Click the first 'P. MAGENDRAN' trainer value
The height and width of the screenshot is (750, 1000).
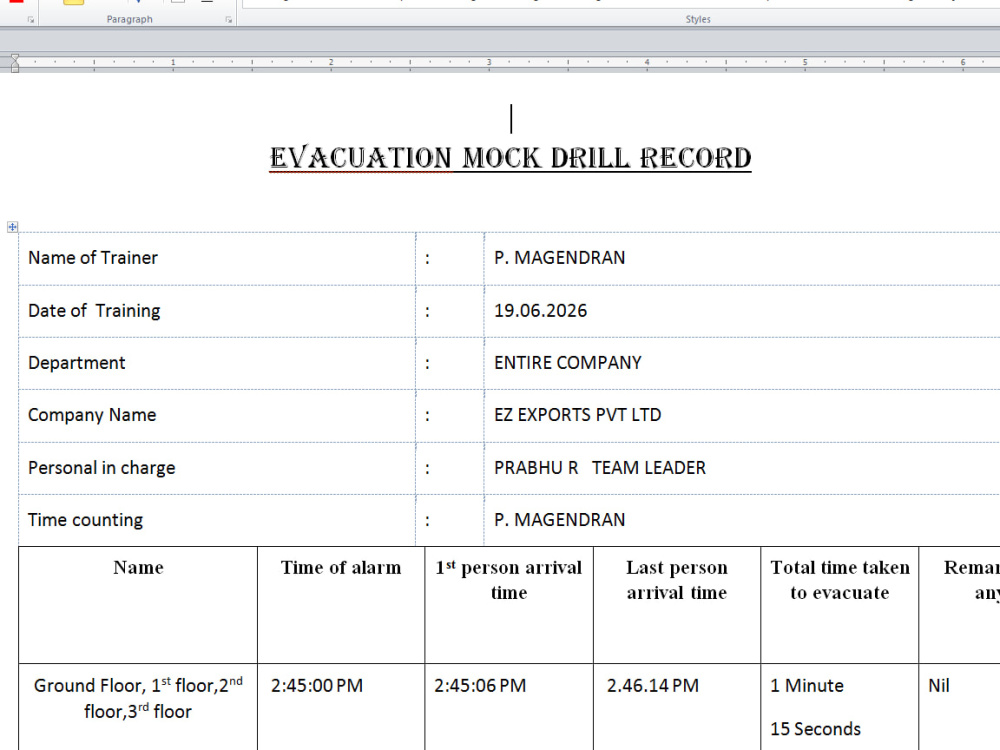click(559, 258)
